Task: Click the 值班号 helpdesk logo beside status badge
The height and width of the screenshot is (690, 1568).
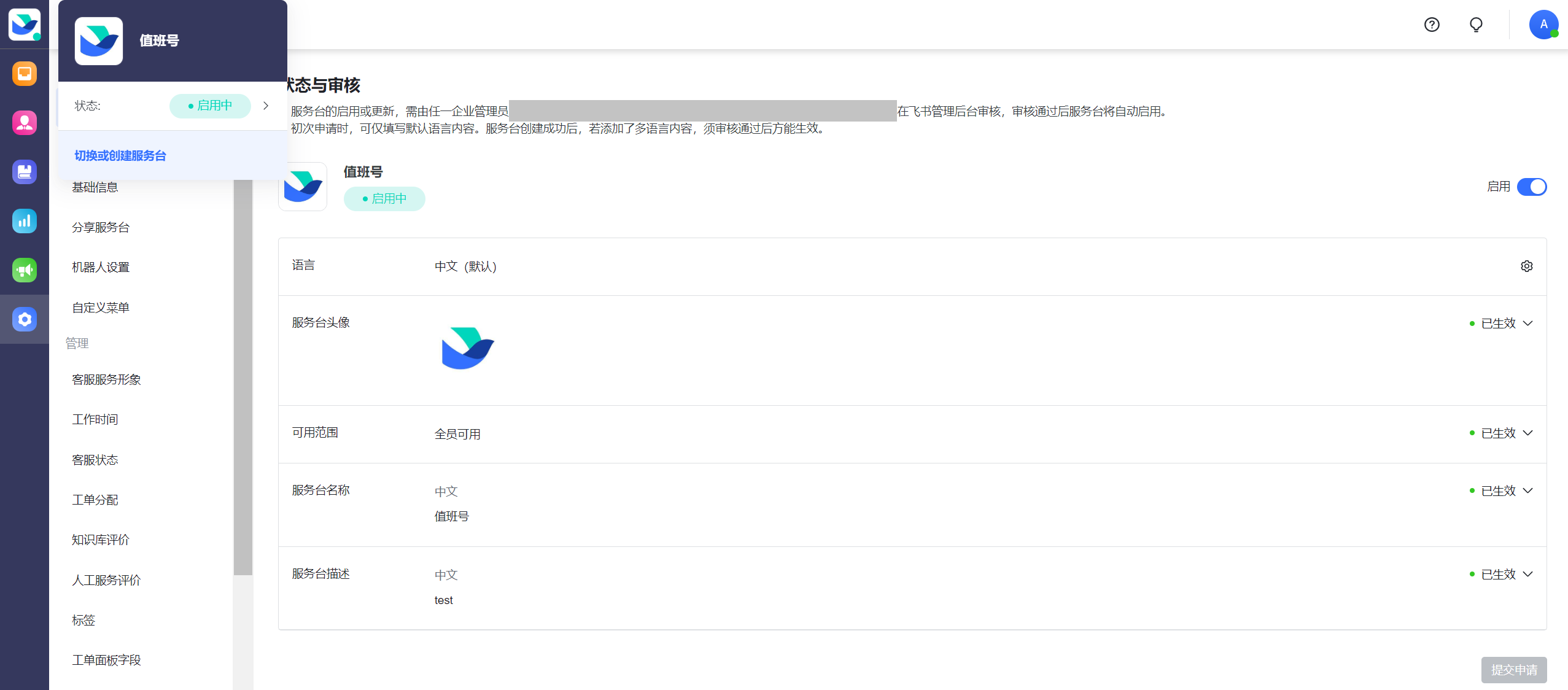Action: (303, 187)
